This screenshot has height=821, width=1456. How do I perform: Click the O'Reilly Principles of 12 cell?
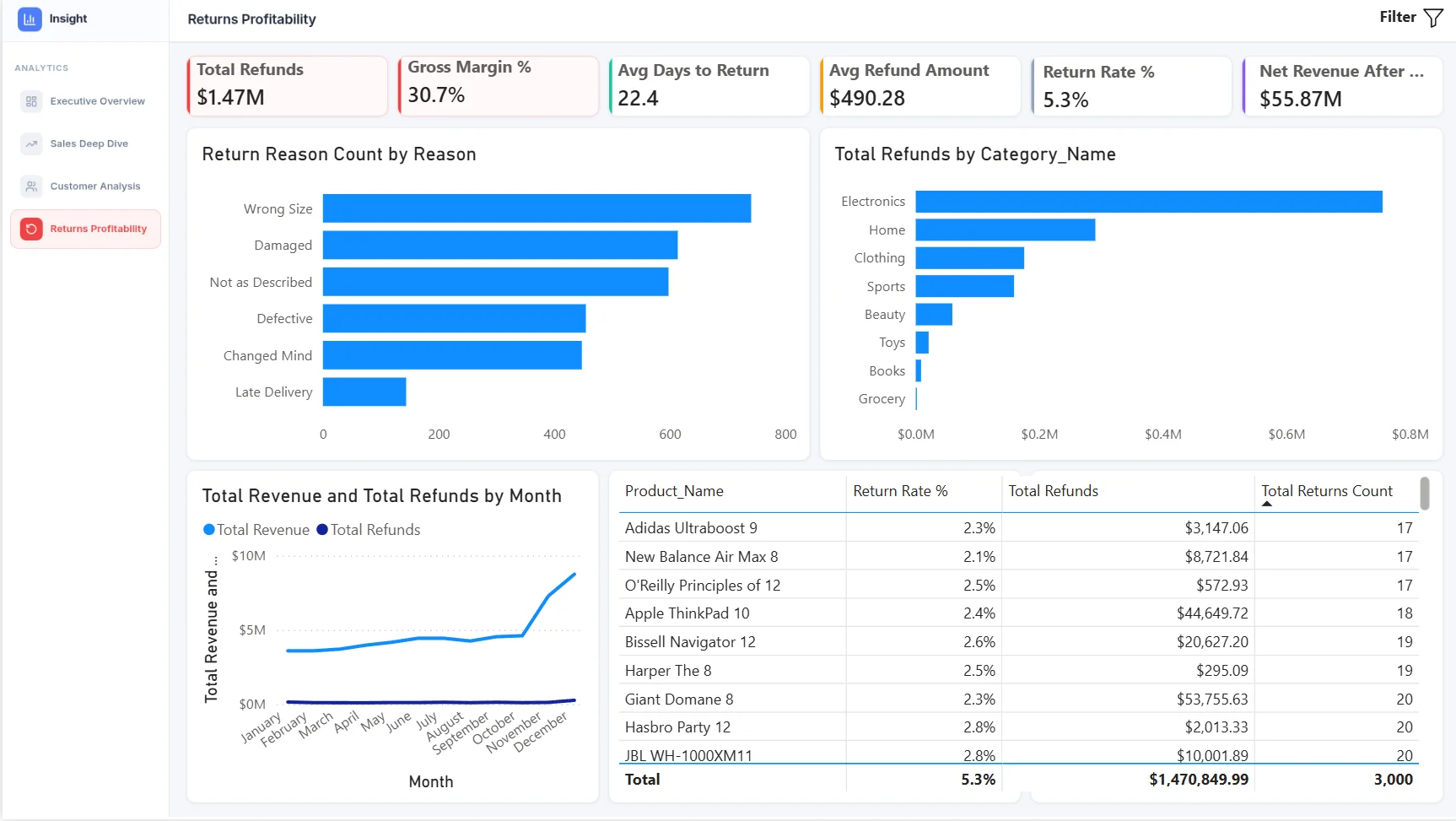tap(703, 586)
